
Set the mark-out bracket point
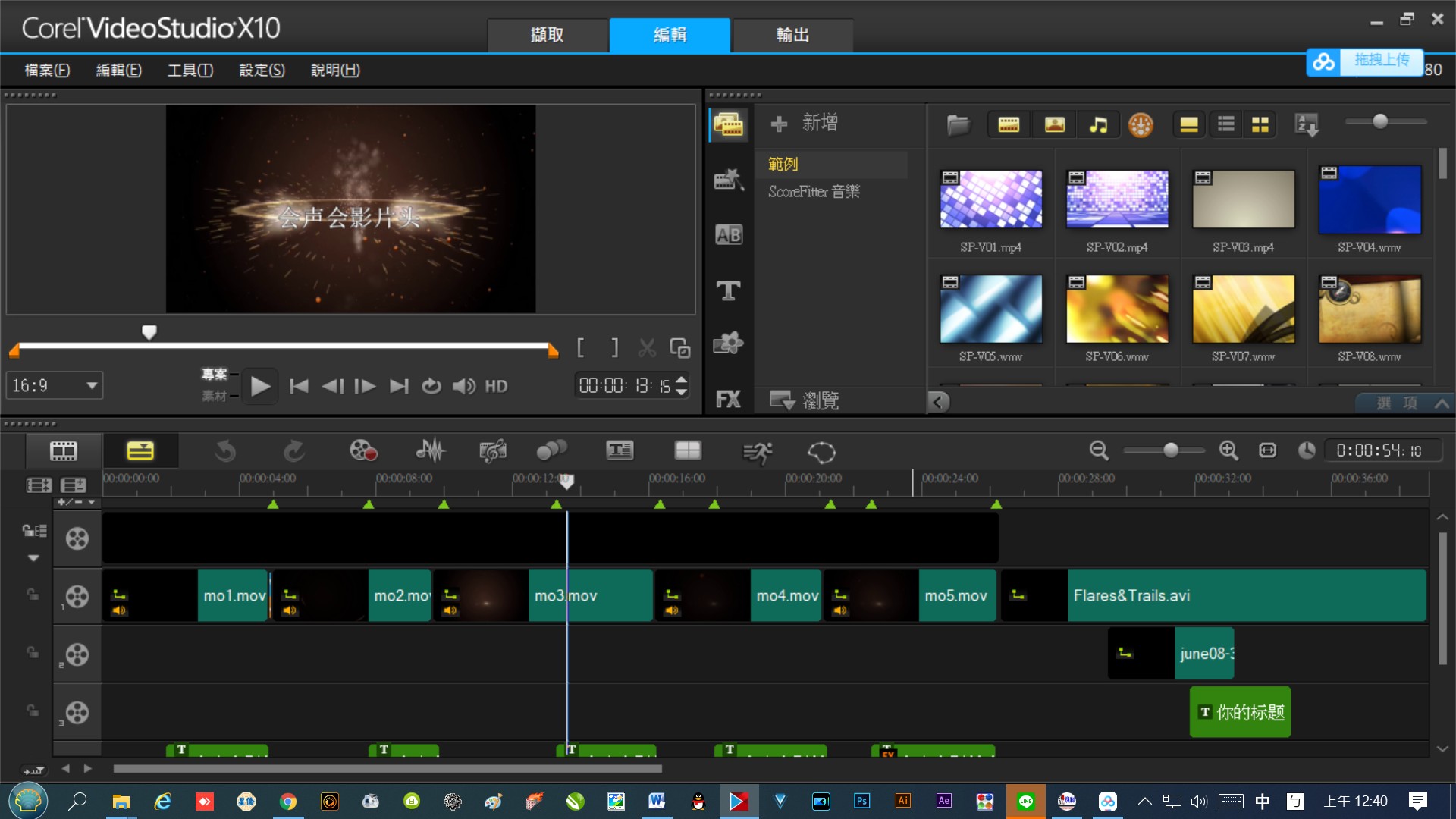pos(615,348)
